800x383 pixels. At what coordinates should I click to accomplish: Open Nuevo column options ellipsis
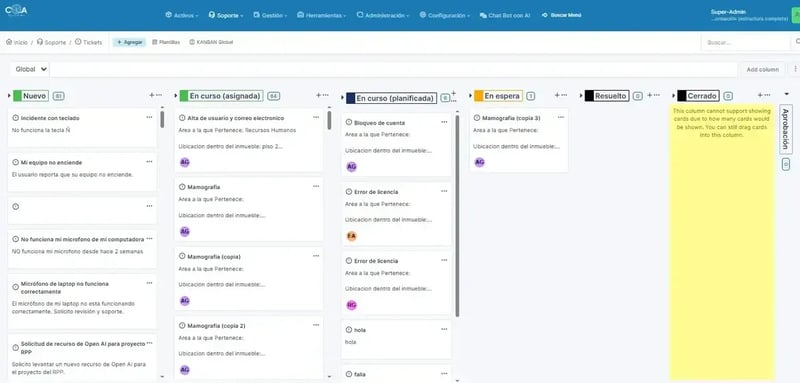[x=159, y=95]
